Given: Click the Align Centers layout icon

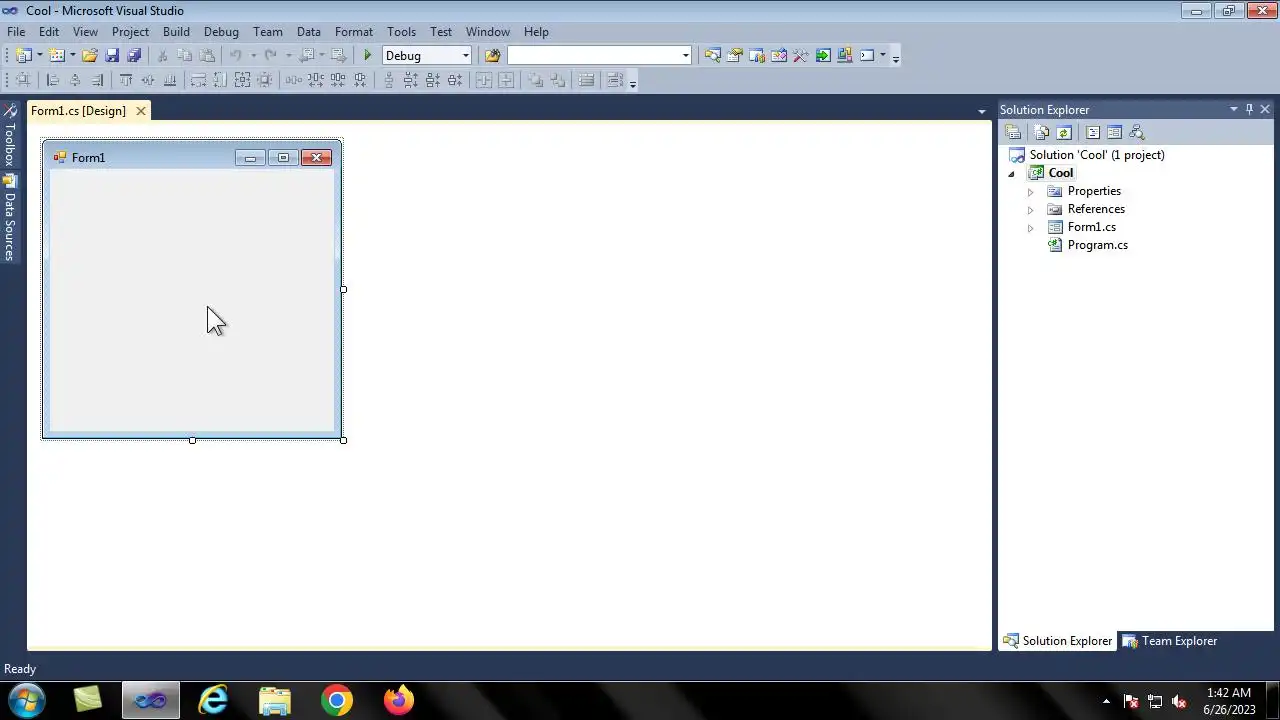Looking at the screenshot, I should coord(75,80).
